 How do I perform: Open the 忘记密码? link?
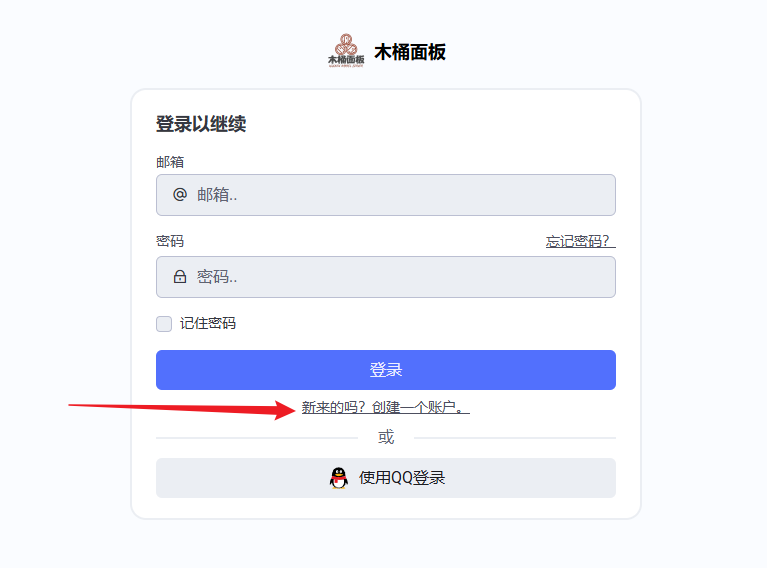click(x=581, y=241)
